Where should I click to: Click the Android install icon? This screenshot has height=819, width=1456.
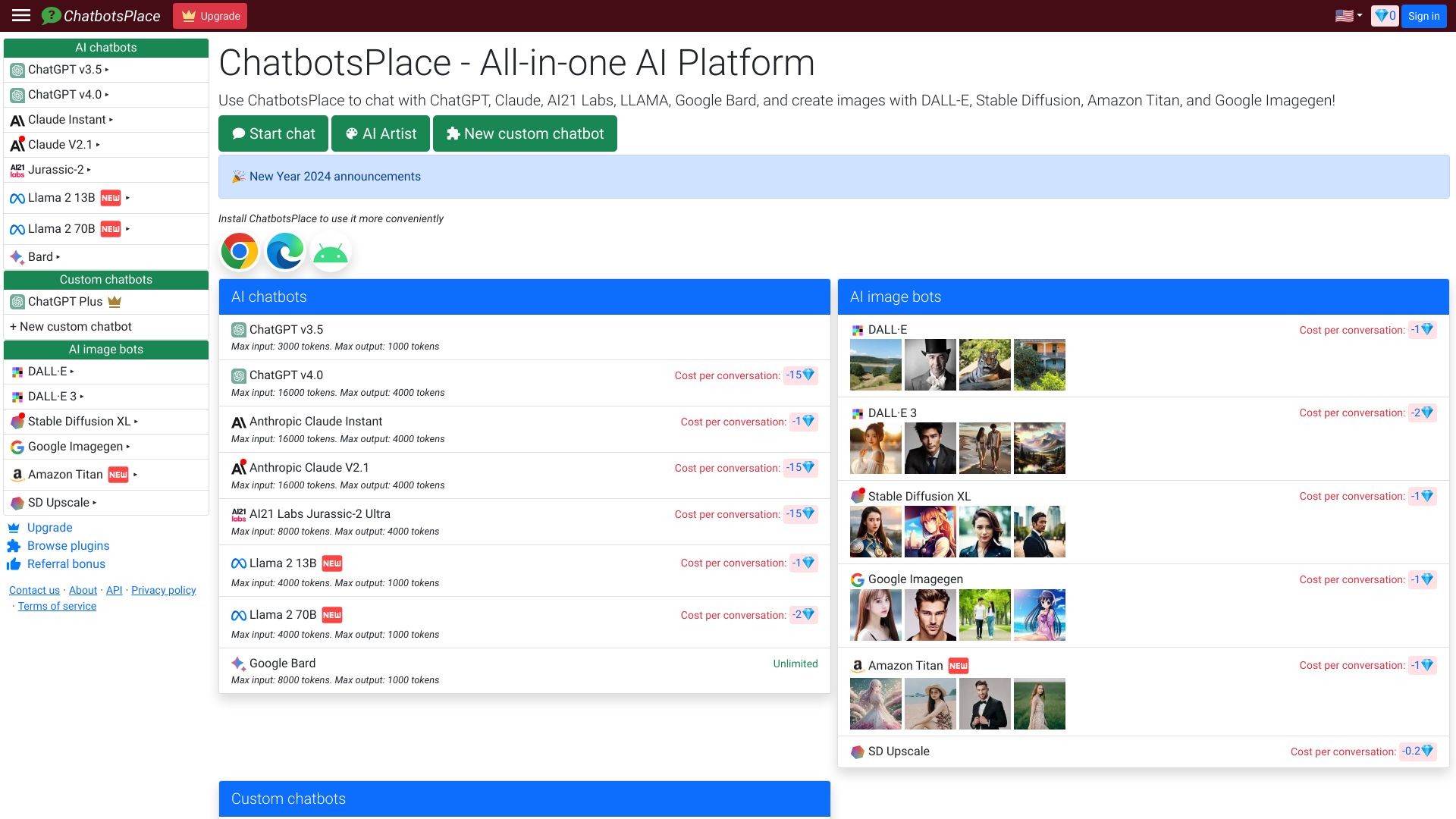click(330, 251)
